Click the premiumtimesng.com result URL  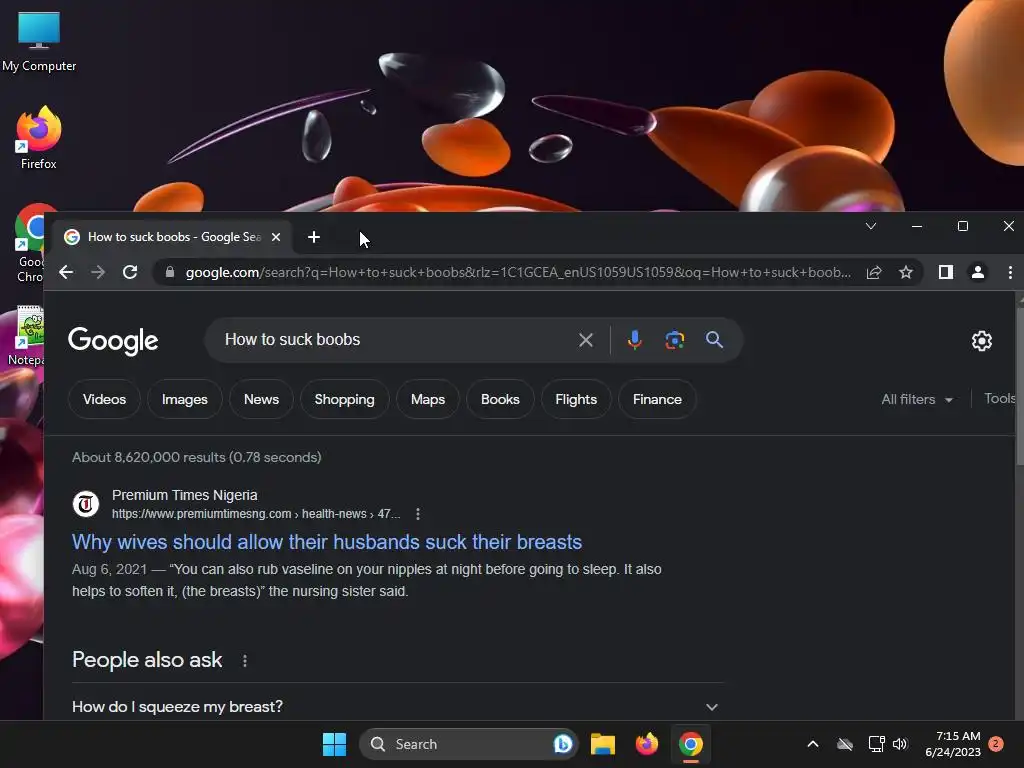tap(255, 514)
